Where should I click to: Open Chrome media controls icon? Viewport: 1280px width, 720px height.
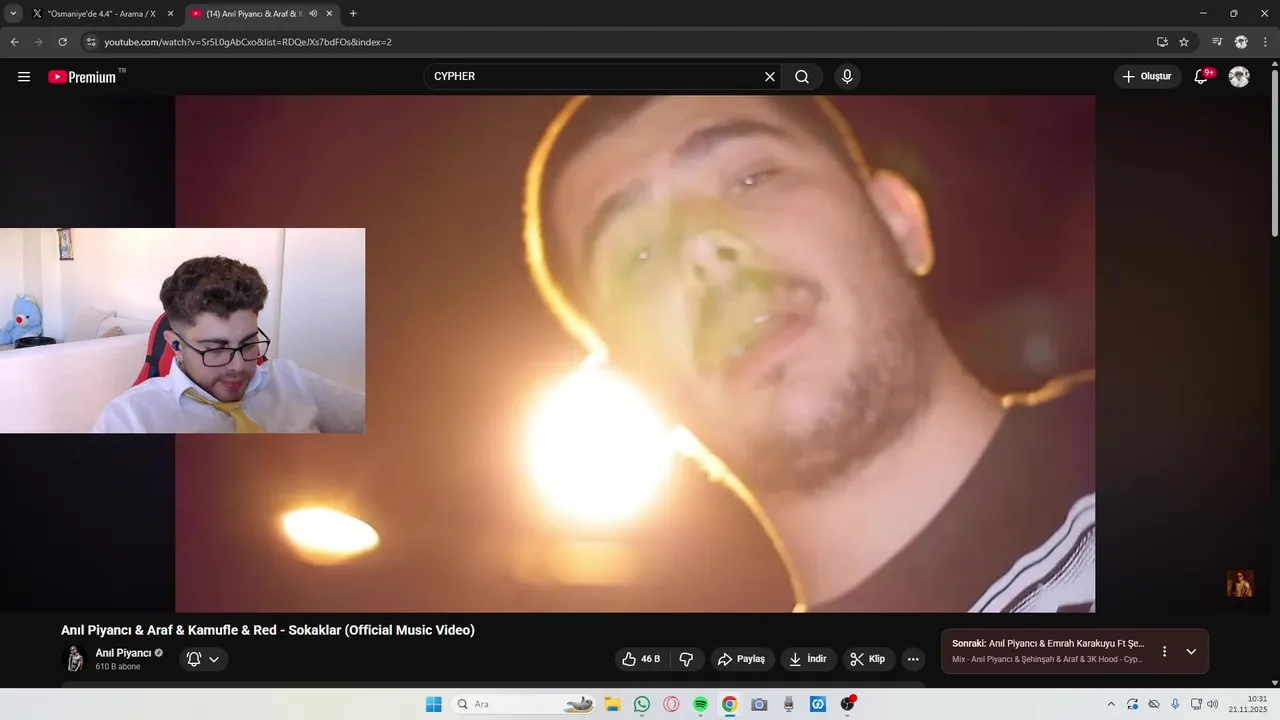1217,42
